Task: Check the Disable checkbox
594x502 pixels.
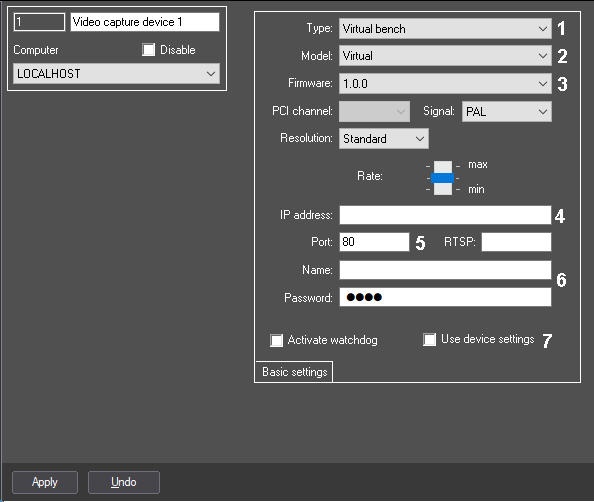Action: [148, 50]
